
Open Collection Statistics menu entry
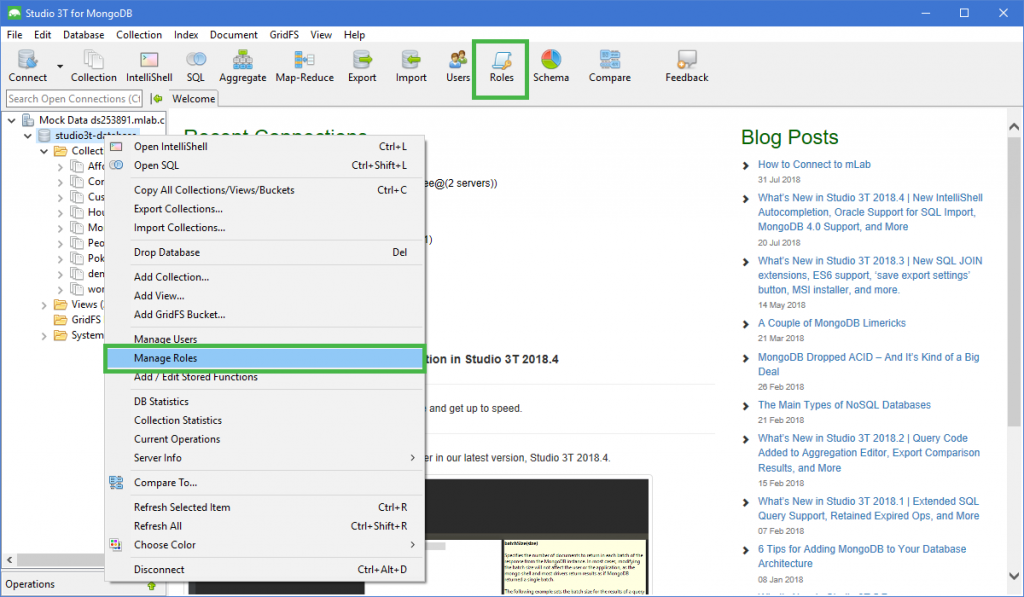(265, 421)
